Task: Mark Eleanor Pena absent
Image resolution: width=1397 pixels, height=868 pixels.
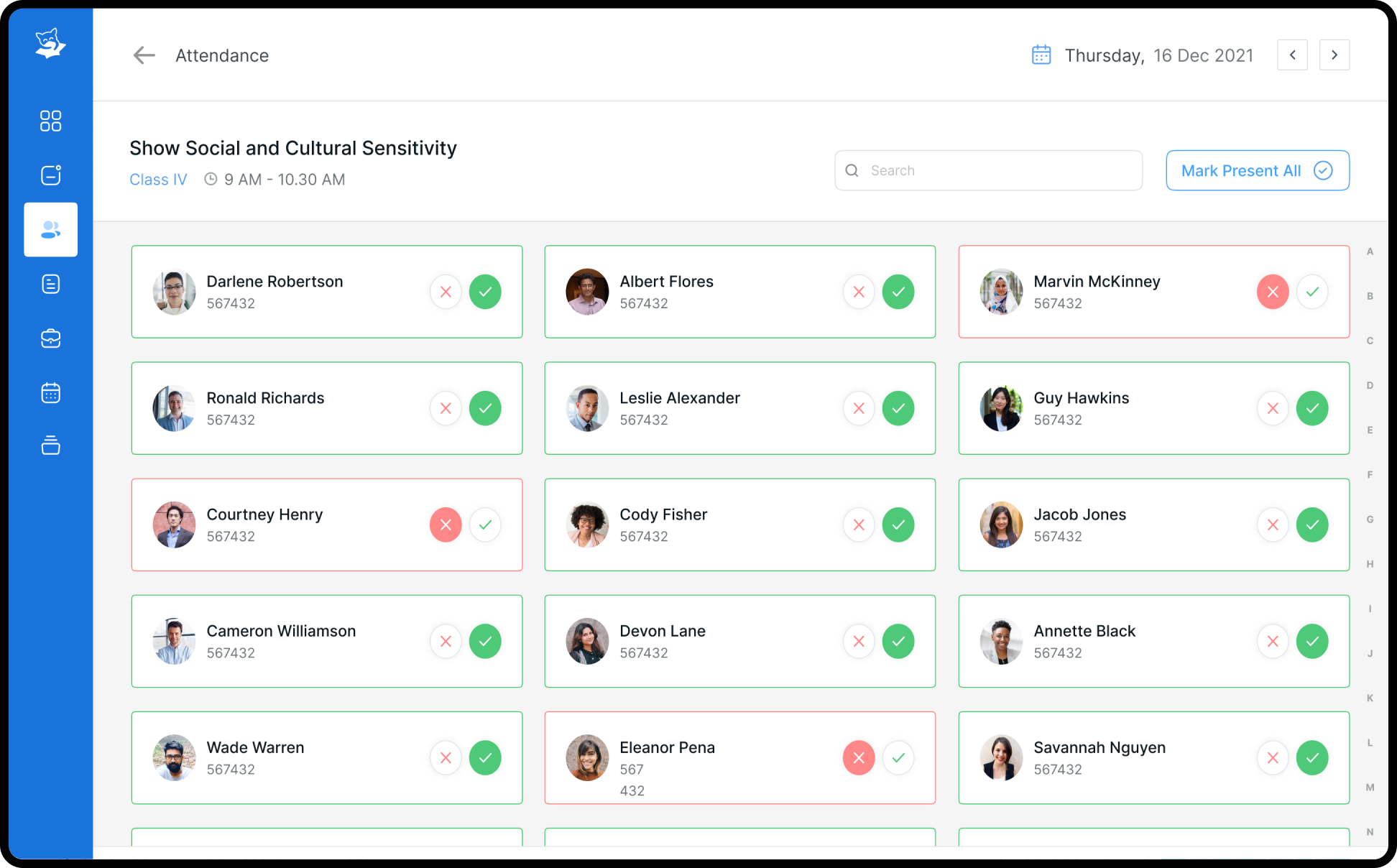Action: [x=859, y=757]
